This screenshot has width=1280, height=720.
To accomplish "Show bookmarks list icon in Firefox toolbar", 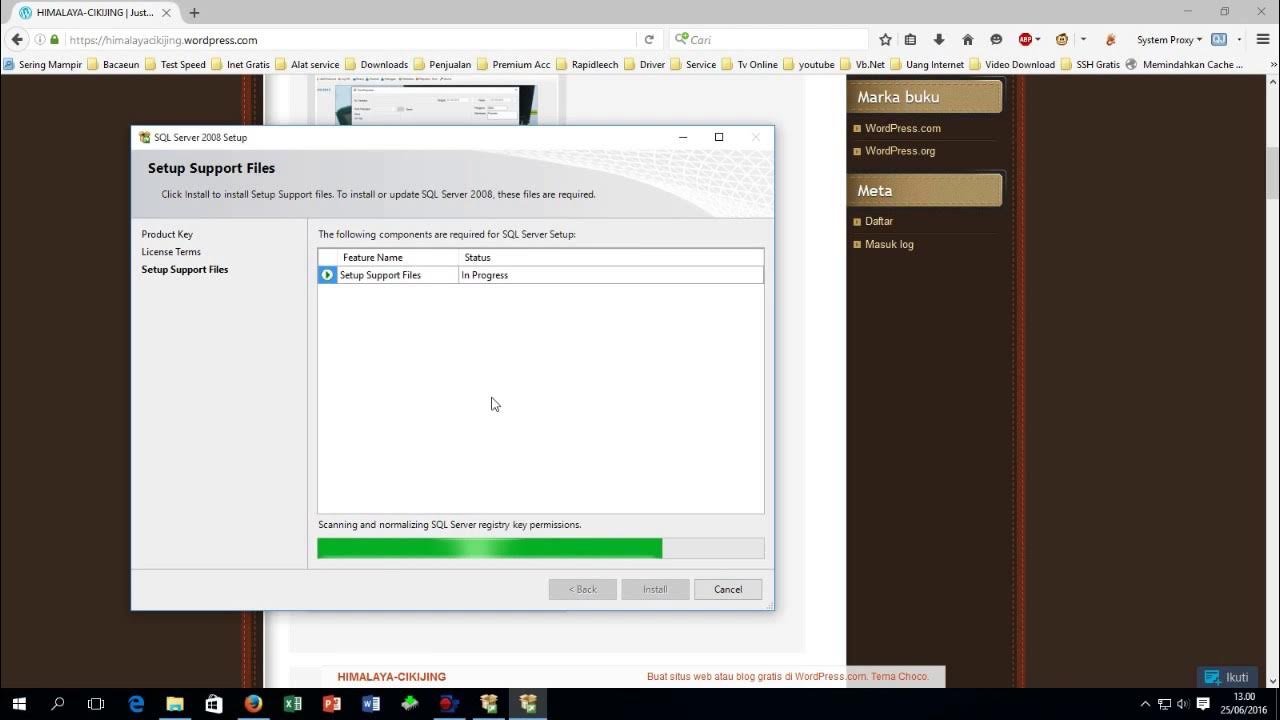I will click(x=910, y=40).
